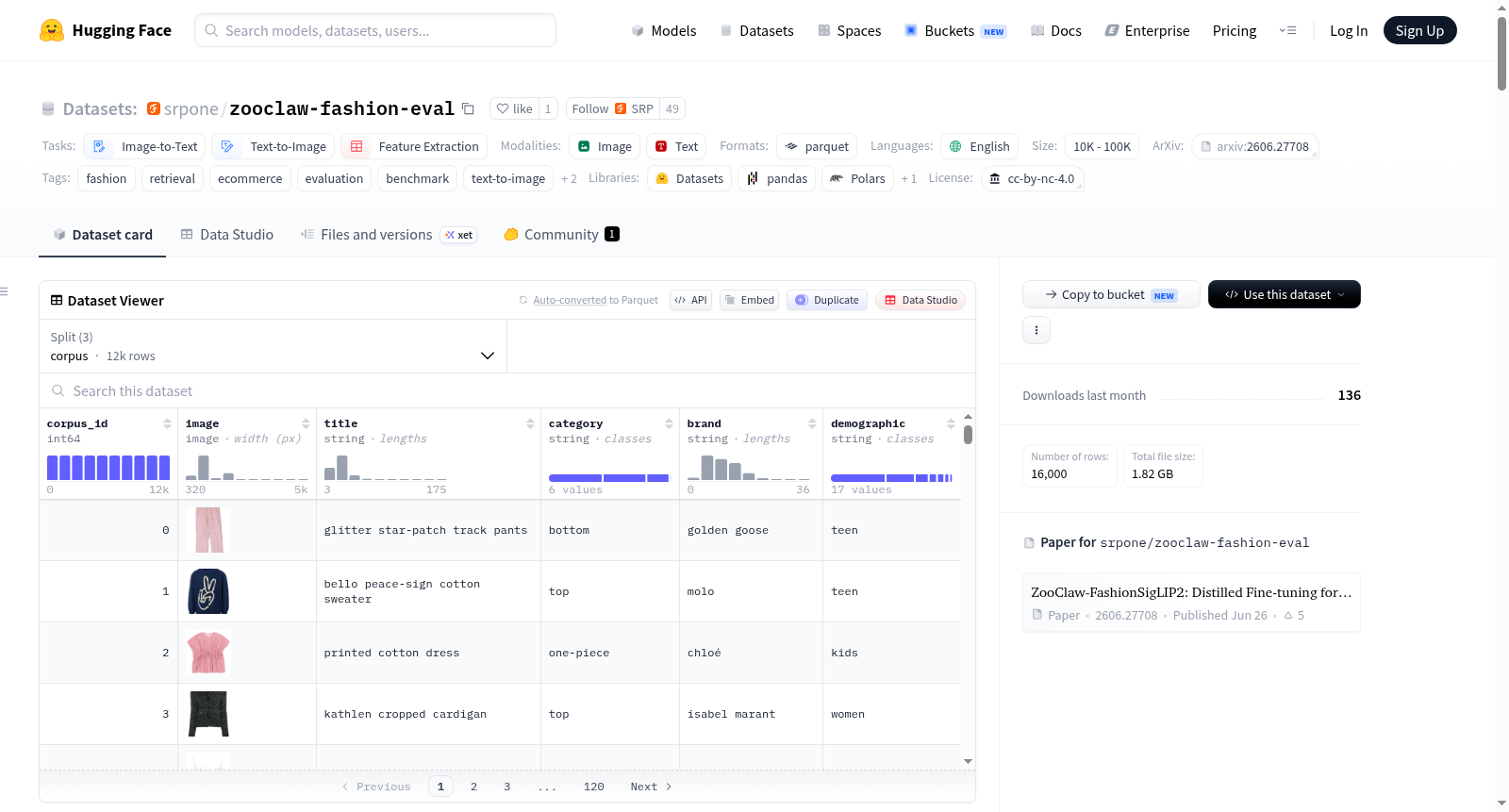
Task: Open Datasets in top navigation
Action: pos(756,30)
